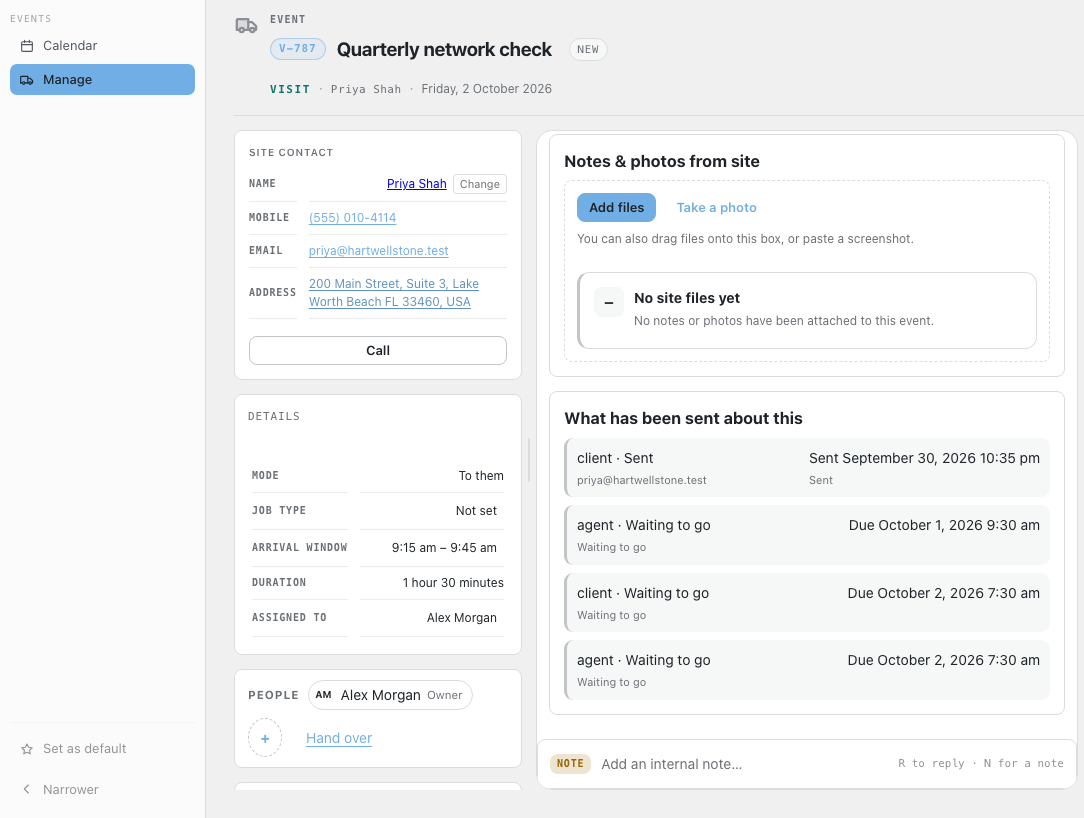Click the Alex Morgan Owner chip
The width and height of the screenshot is (1084, 818).
click(390, 695)
